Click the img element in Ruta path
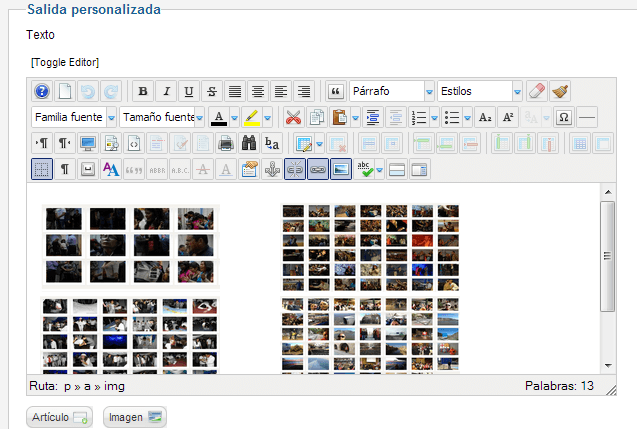The width and height of the screenshot is (637, 429). [114, 386]
